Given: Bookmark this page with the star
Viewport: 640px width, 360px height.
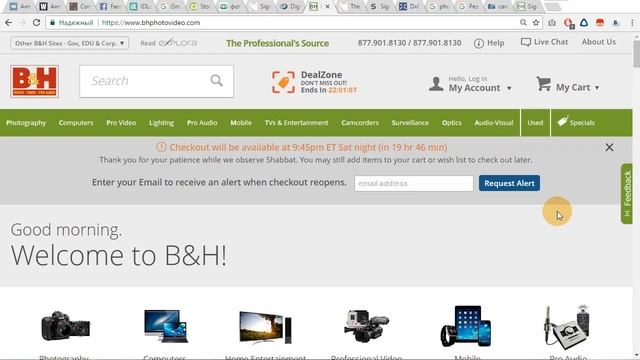Looking at the screenshot, I should click(x=536, y=22).
